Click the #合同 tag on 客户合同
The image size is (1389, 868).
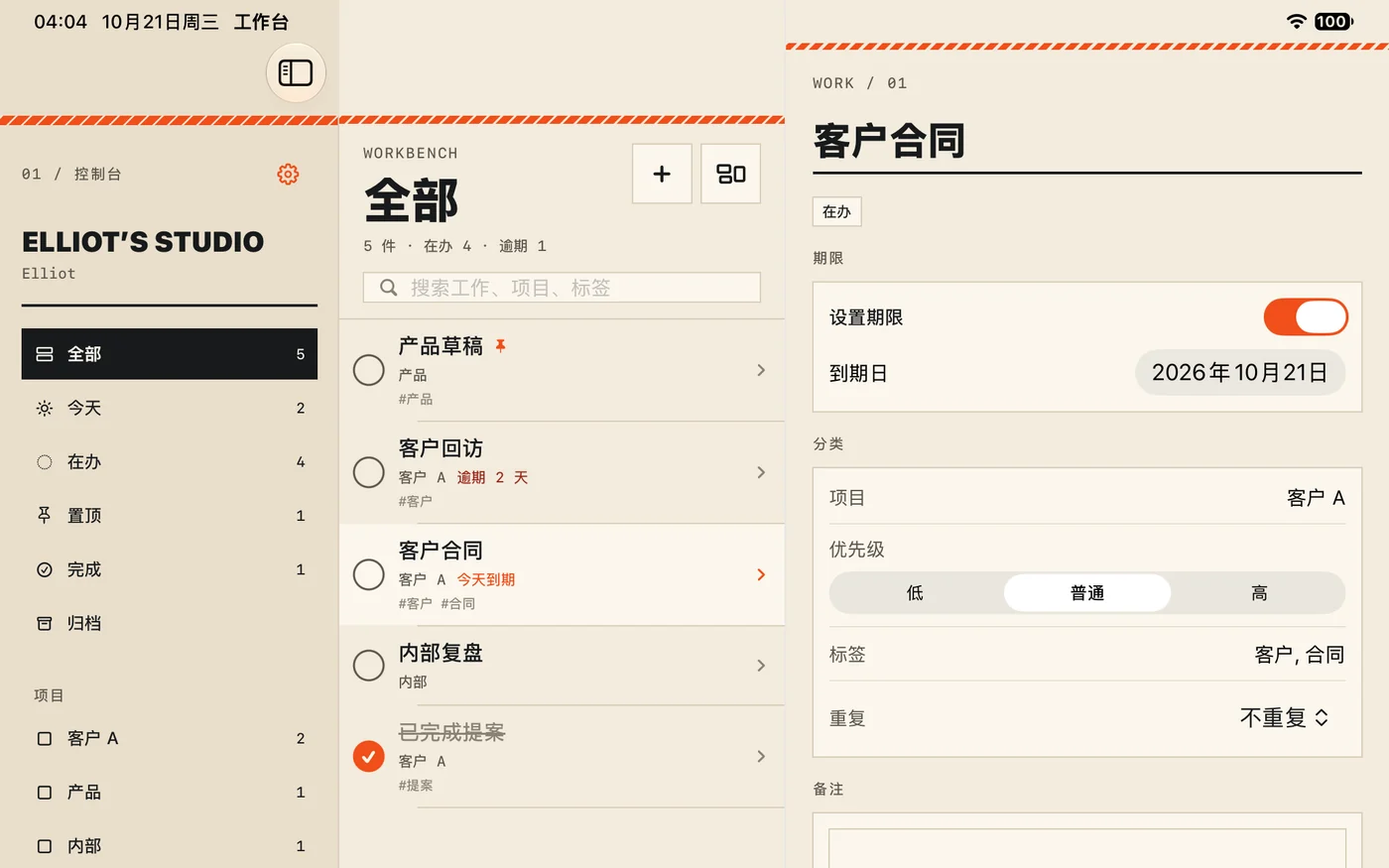point(458,603)
